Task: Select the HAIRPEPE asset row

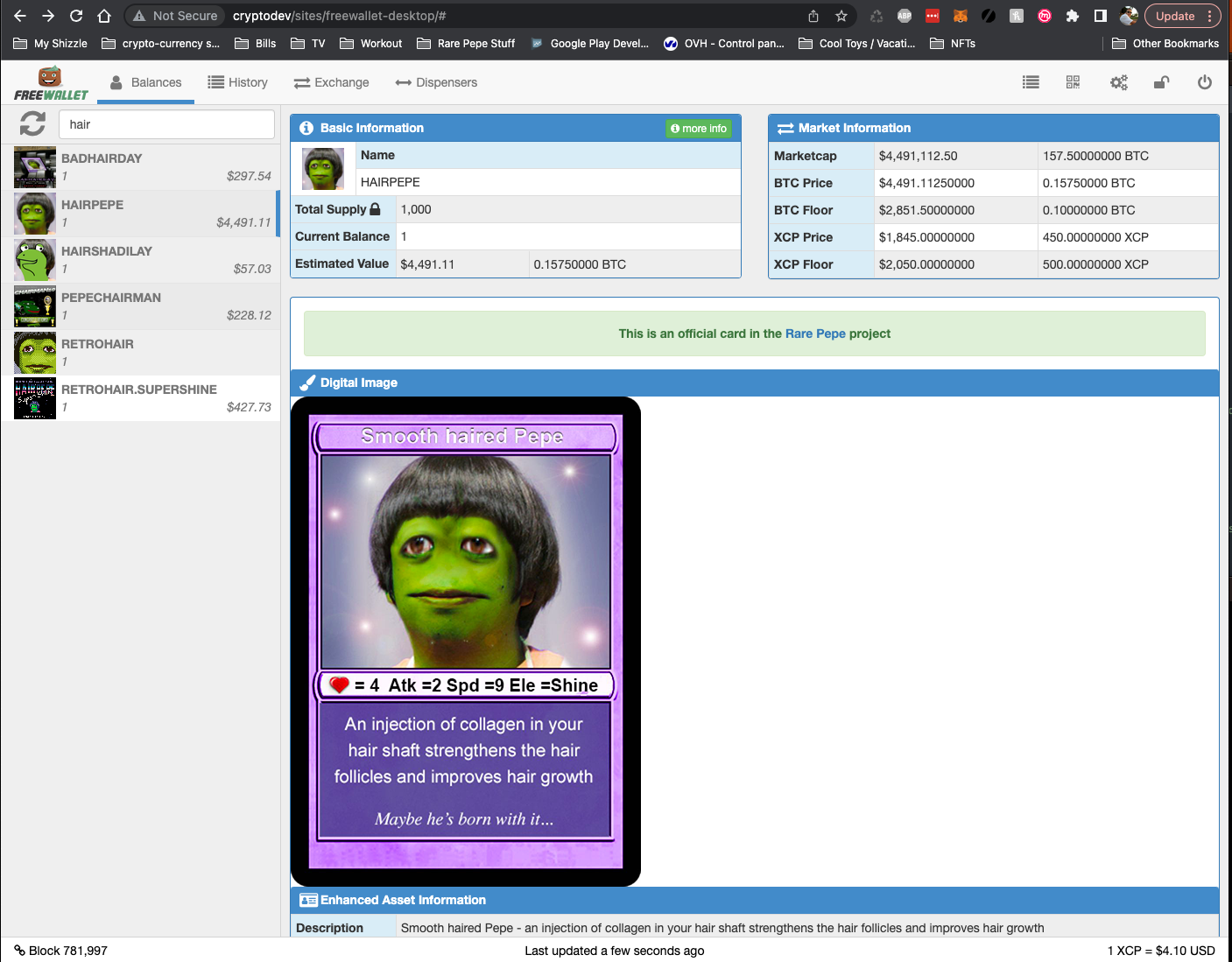Action: pyautogui.click(x=140, y=214)
